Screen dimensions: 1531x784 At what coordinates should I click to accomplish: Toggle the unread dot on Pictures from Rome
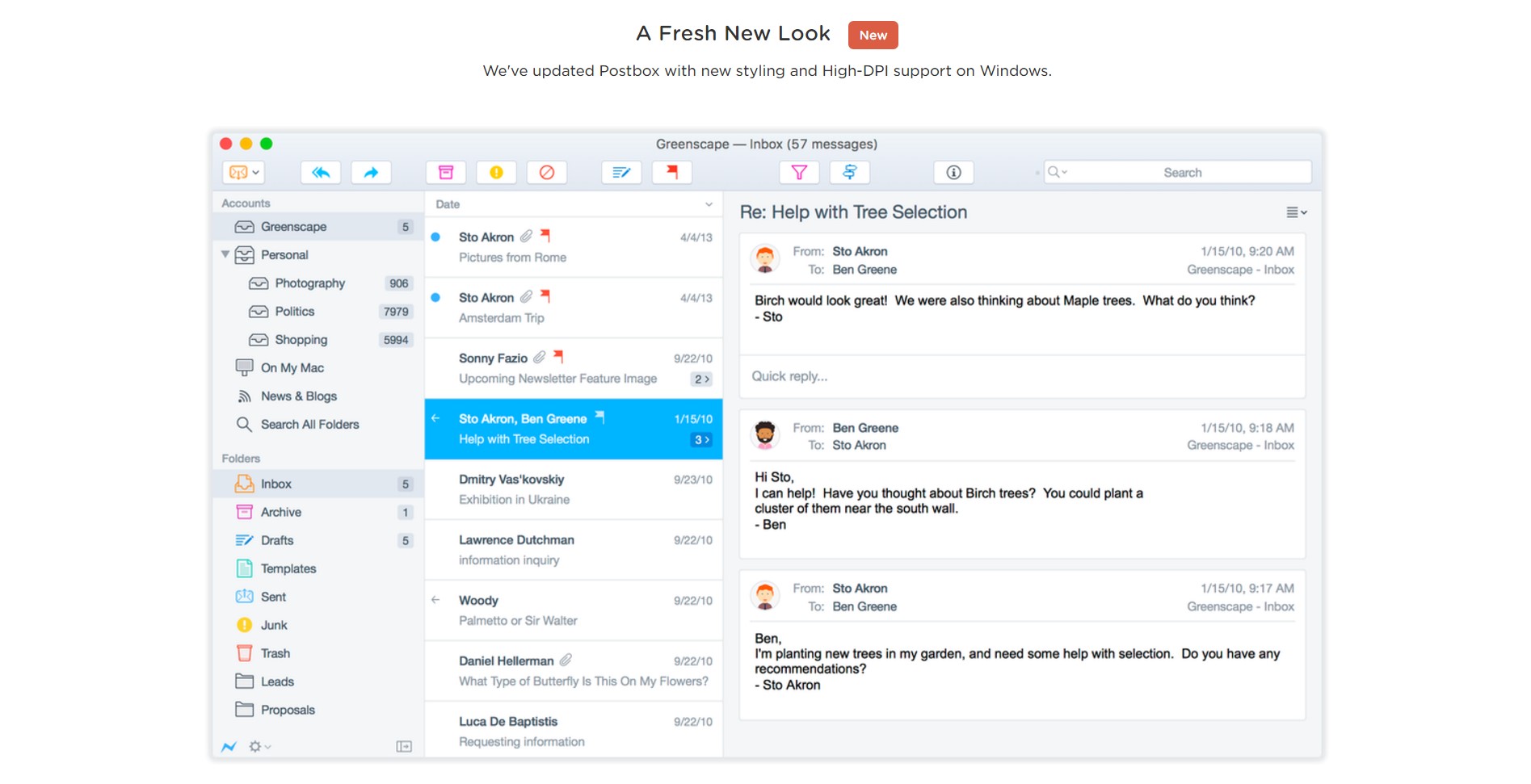(x=435, y=237)
